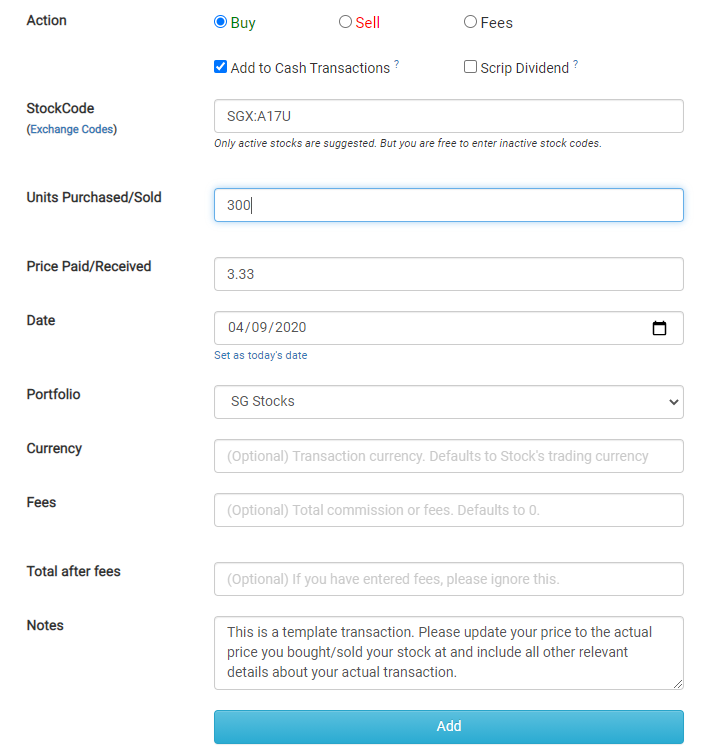Click the Price Paid/Received field
The height and width of the screenshot is (756, 713).
coord(448,274)
